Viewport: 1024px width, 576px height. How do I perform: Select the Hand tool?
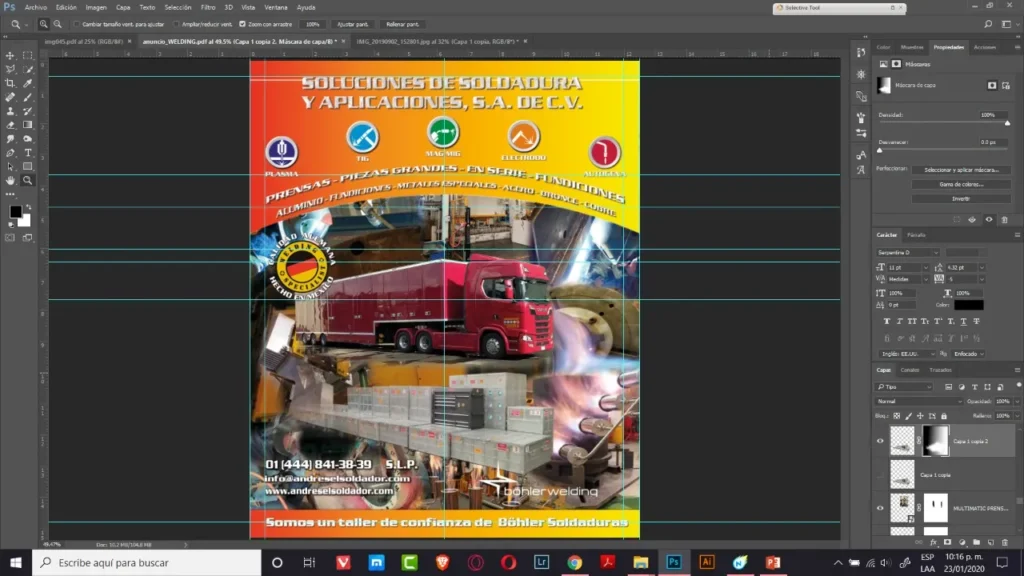click(10, 180)
